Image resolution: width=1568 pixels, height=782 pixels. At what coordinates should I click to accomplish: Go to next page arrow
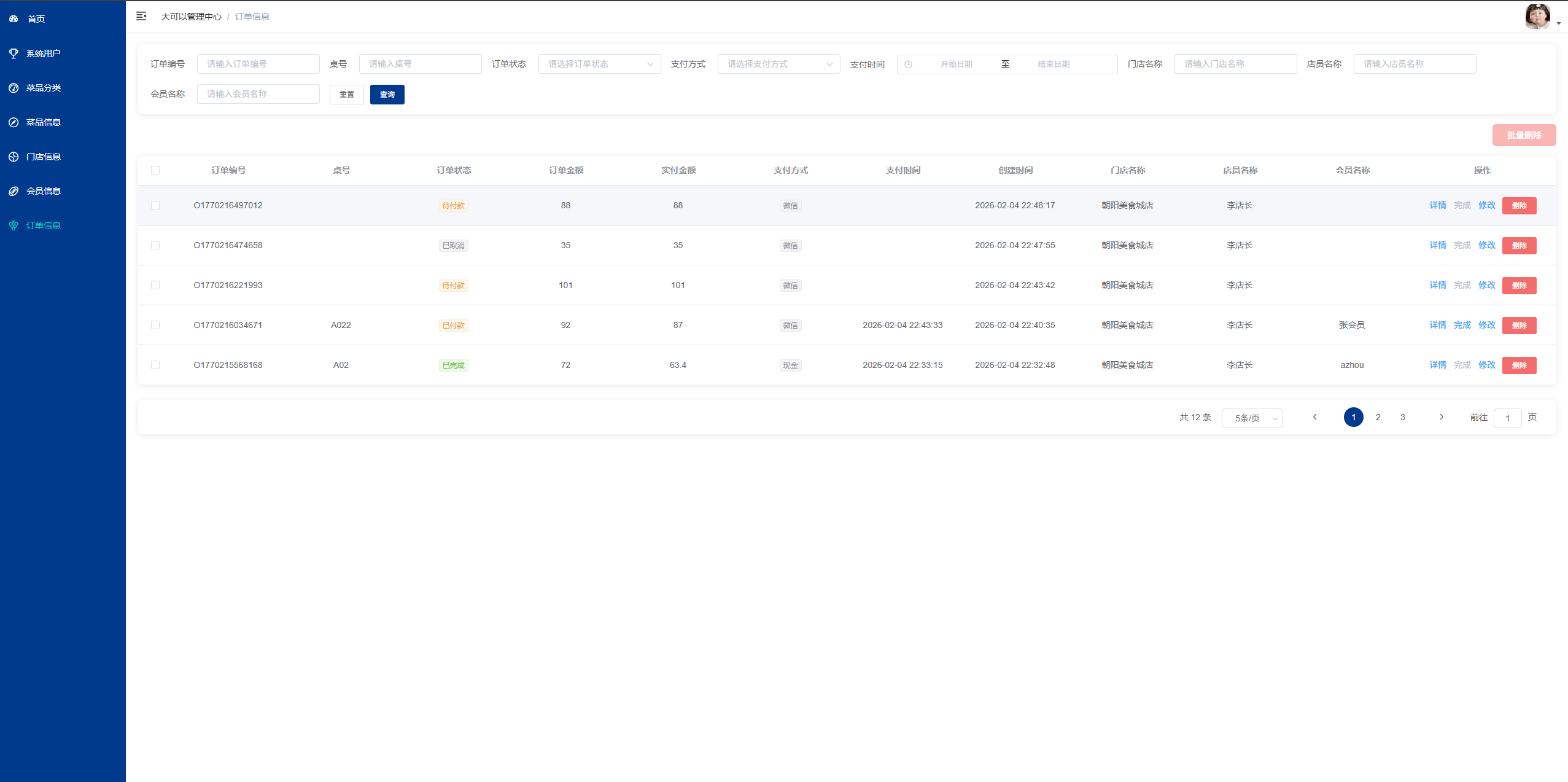[x=1442, y=417]
